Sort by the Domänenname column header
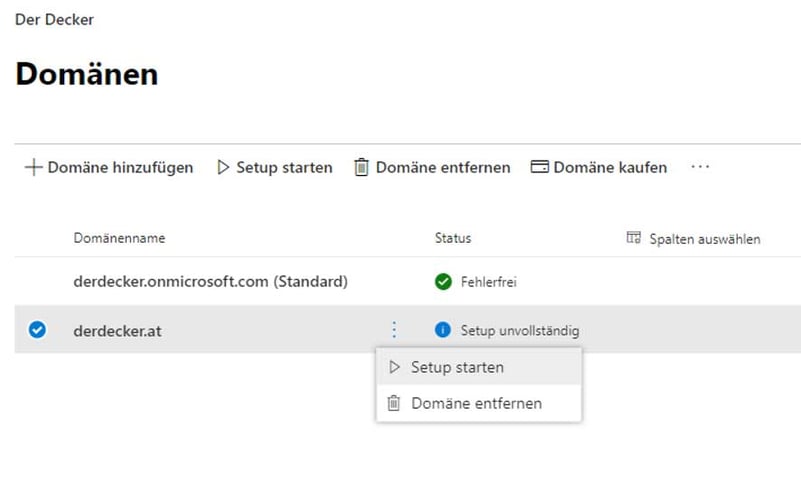Viewport: 801px width, 482px height. point(119,238)
